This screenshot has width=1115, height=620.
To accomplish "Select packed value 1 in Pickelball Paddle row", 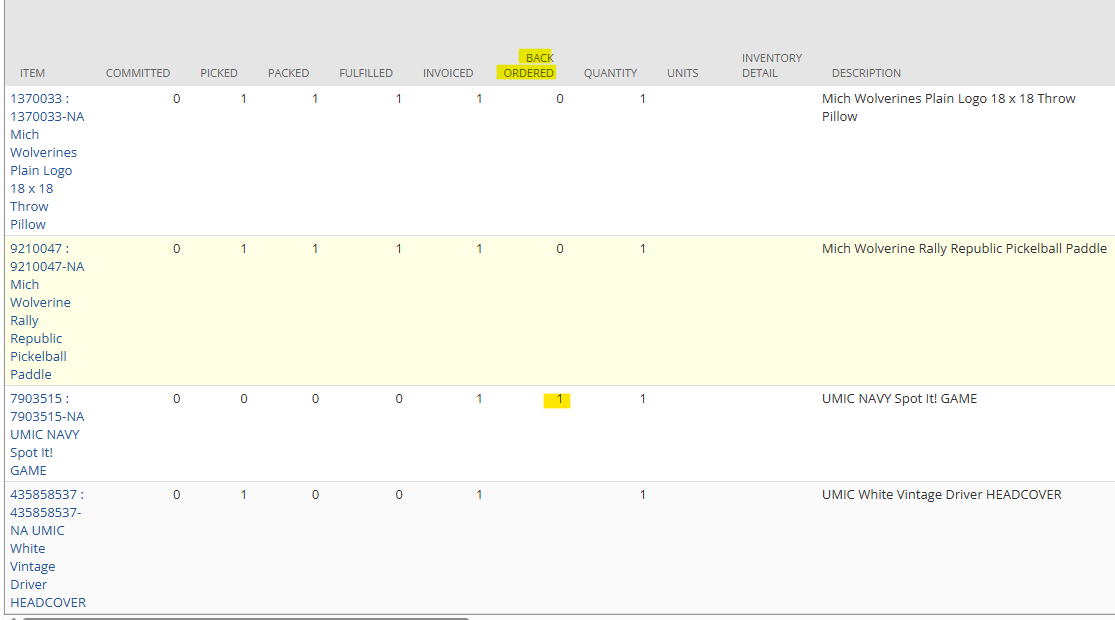I will tap(315, 249).
